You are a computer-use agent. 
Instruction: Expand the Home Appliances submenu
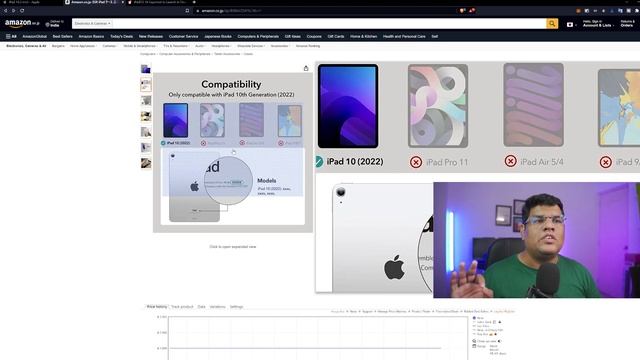coord(83,46)
